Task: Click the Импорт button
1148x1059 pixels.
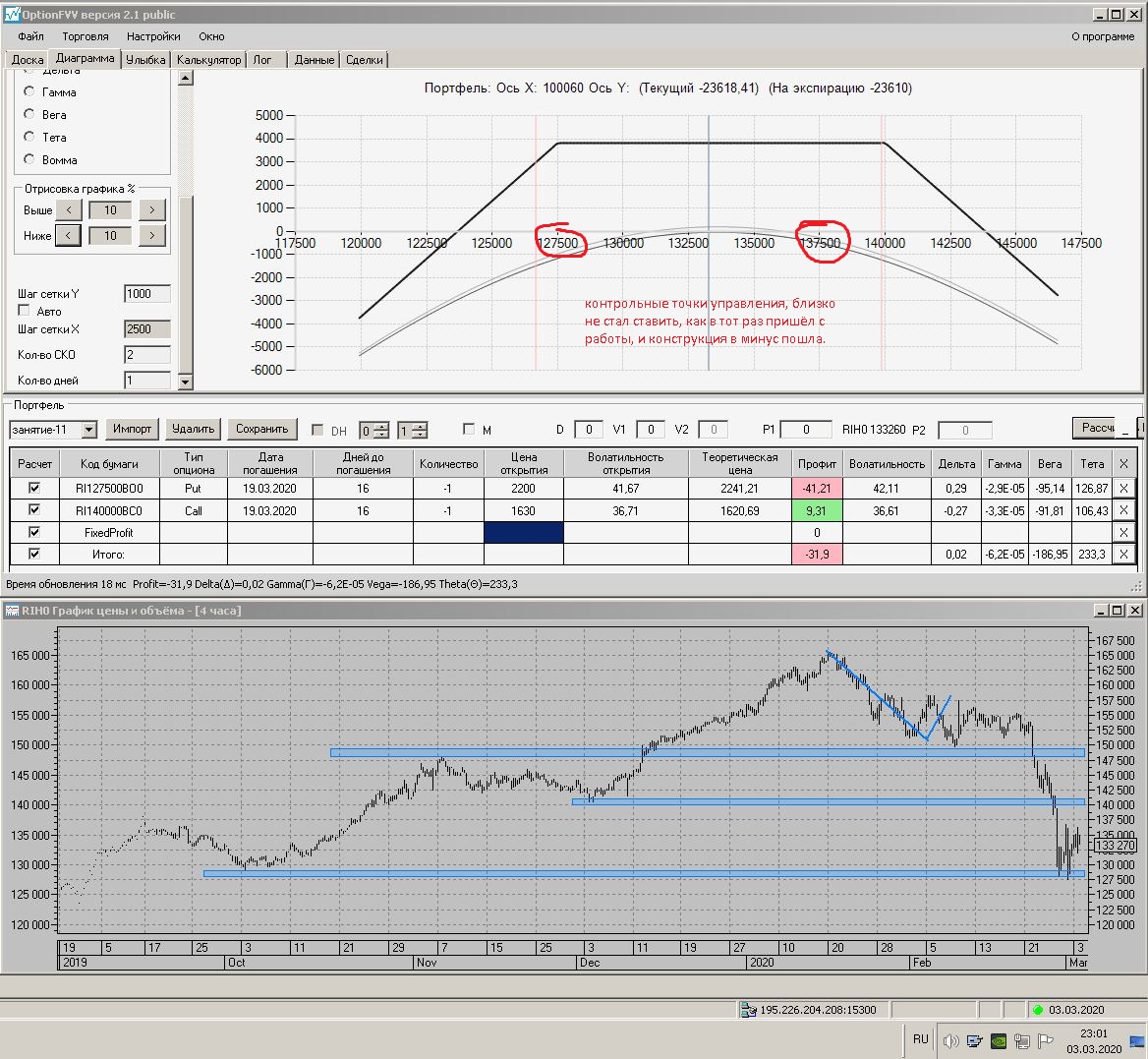Action: click(132, 429)
